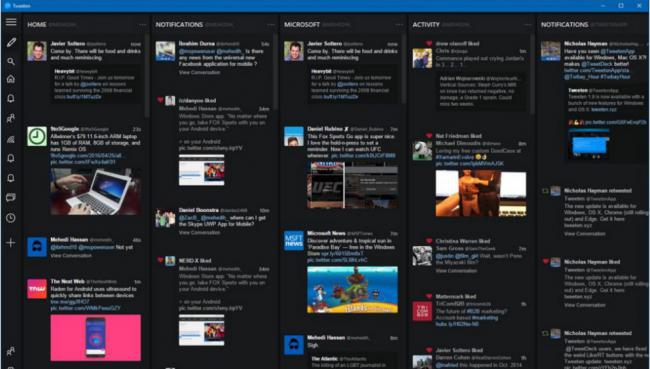This screenshot has width=650, height=369.
Task: Select the HOME column header
Action: [37, 25]
